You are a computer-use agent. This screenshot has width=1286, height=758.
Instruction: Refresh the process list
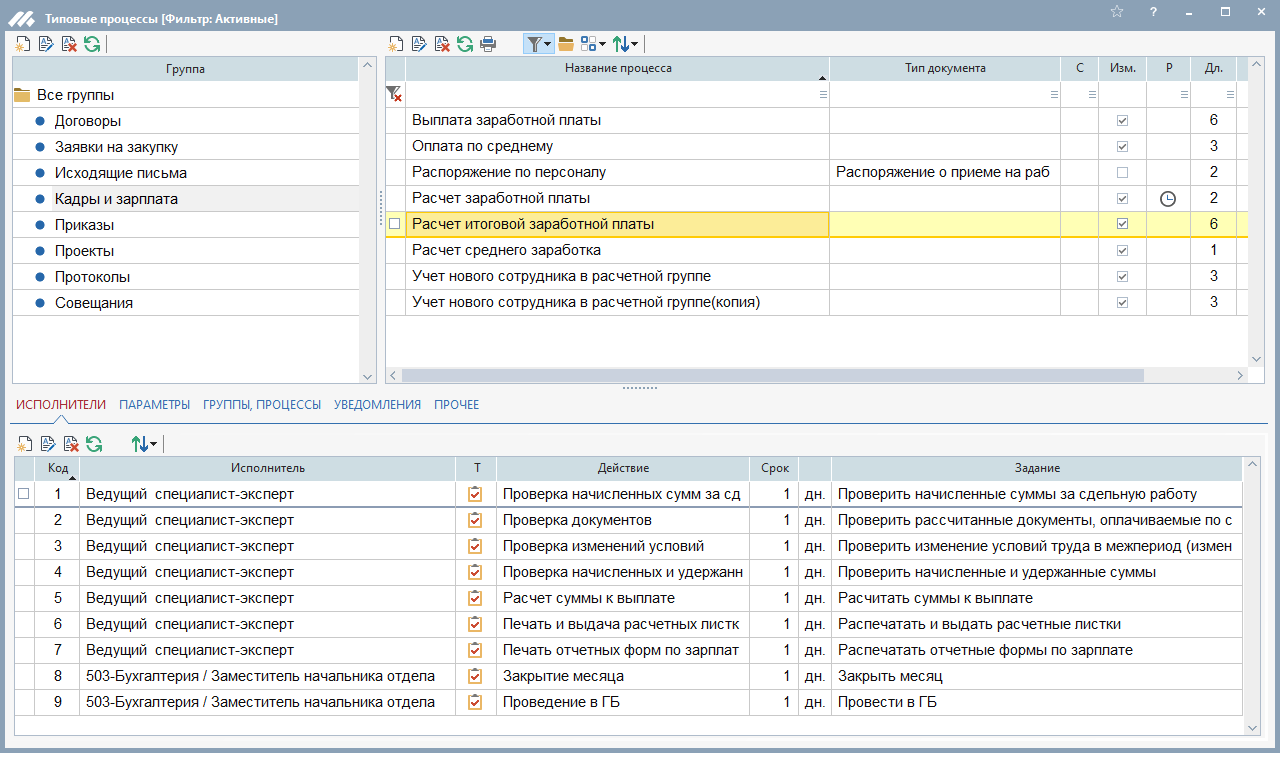tap(465, 44)
